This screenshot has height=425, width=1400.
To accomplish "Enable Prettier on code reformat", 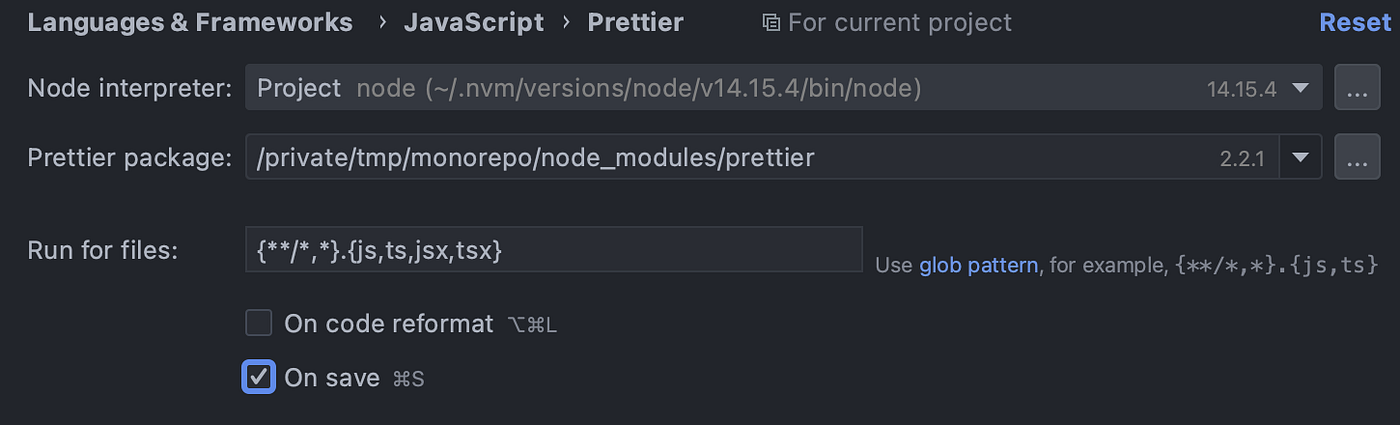I will pyautogui.click(x=259, y=323).
